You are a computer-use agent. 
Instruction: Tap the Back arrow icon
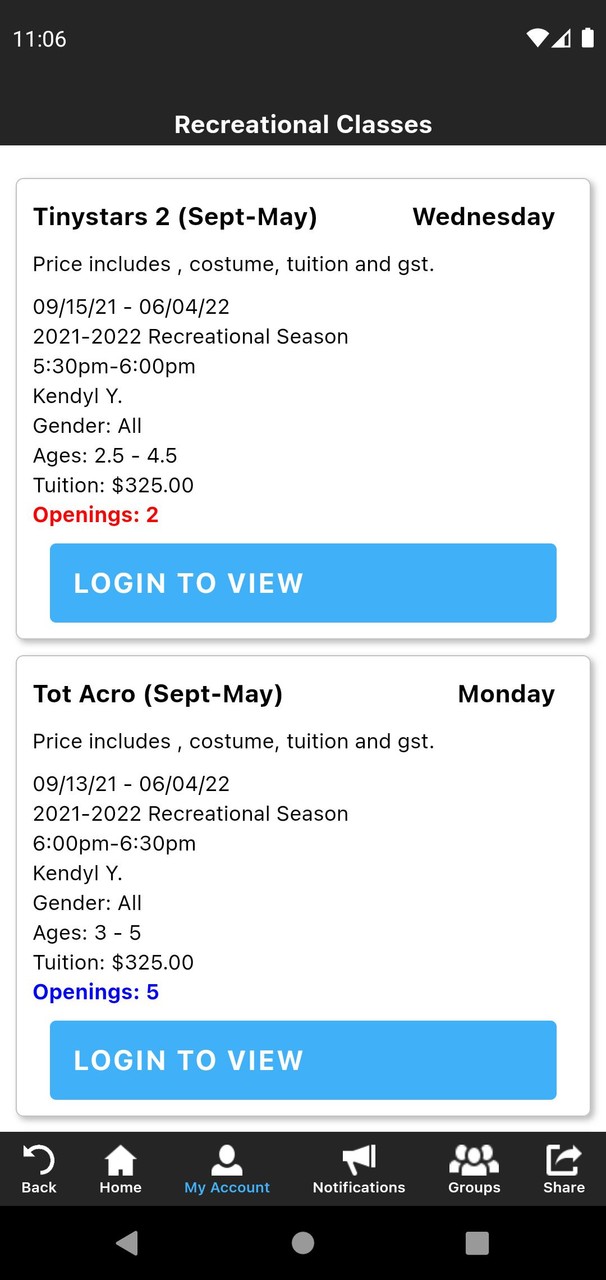tap(39, 1160)
